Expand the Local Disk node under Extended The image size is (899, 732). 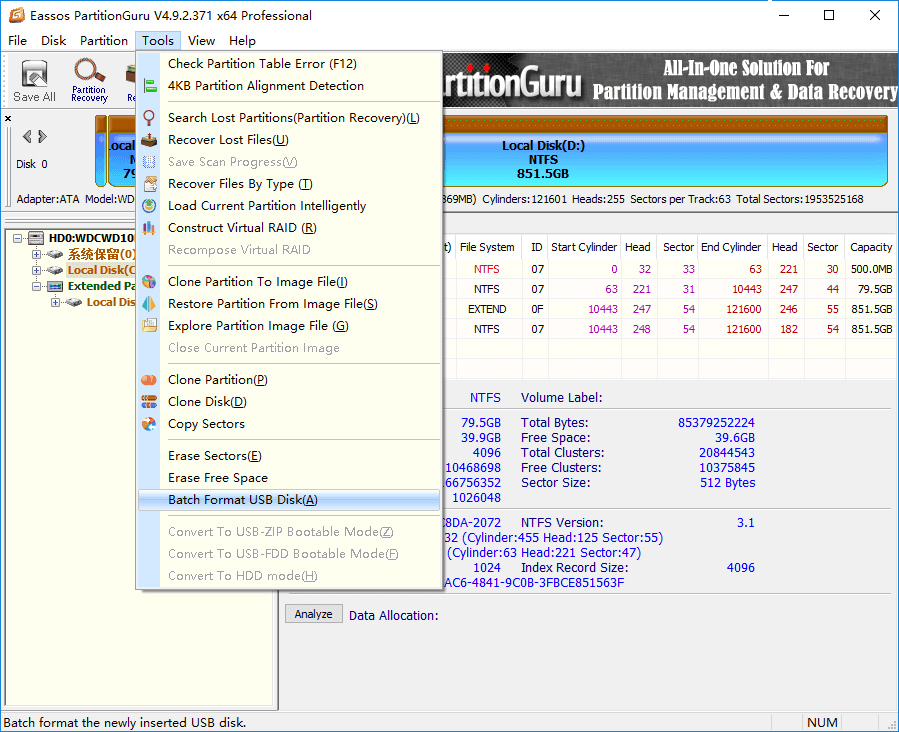click(55, 302)
